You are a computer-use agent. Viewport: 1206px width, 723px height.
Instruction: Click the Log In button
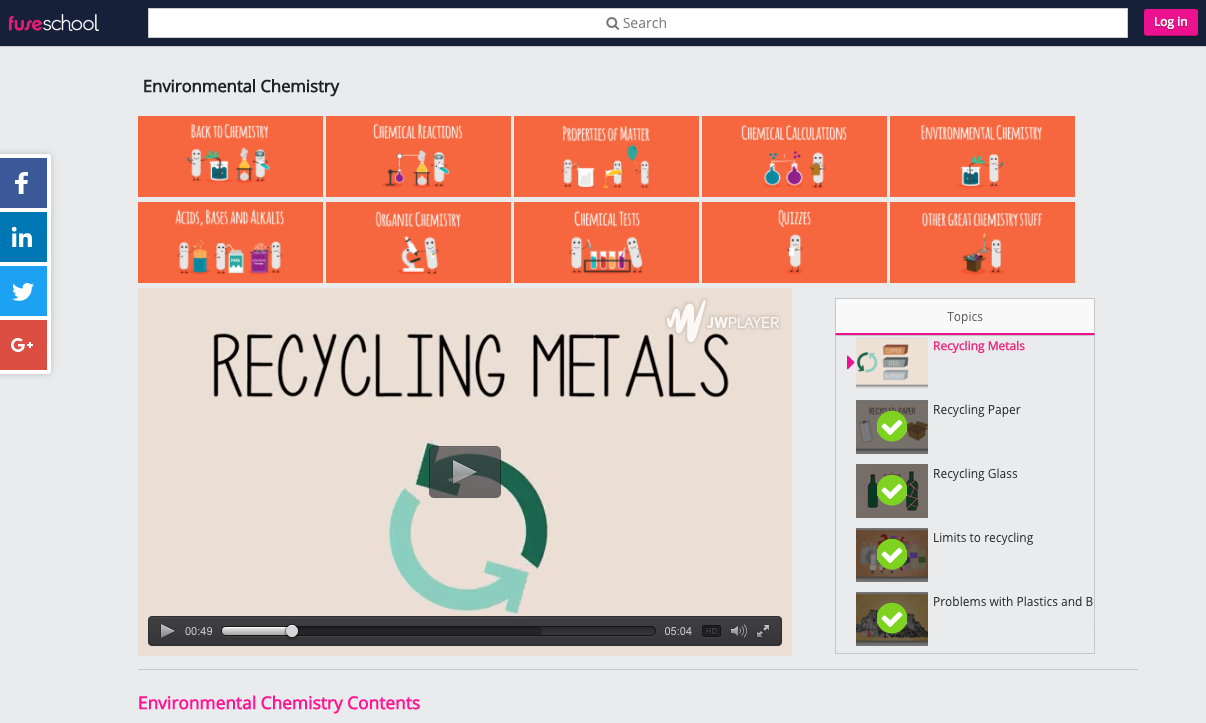click(1170, 21)
